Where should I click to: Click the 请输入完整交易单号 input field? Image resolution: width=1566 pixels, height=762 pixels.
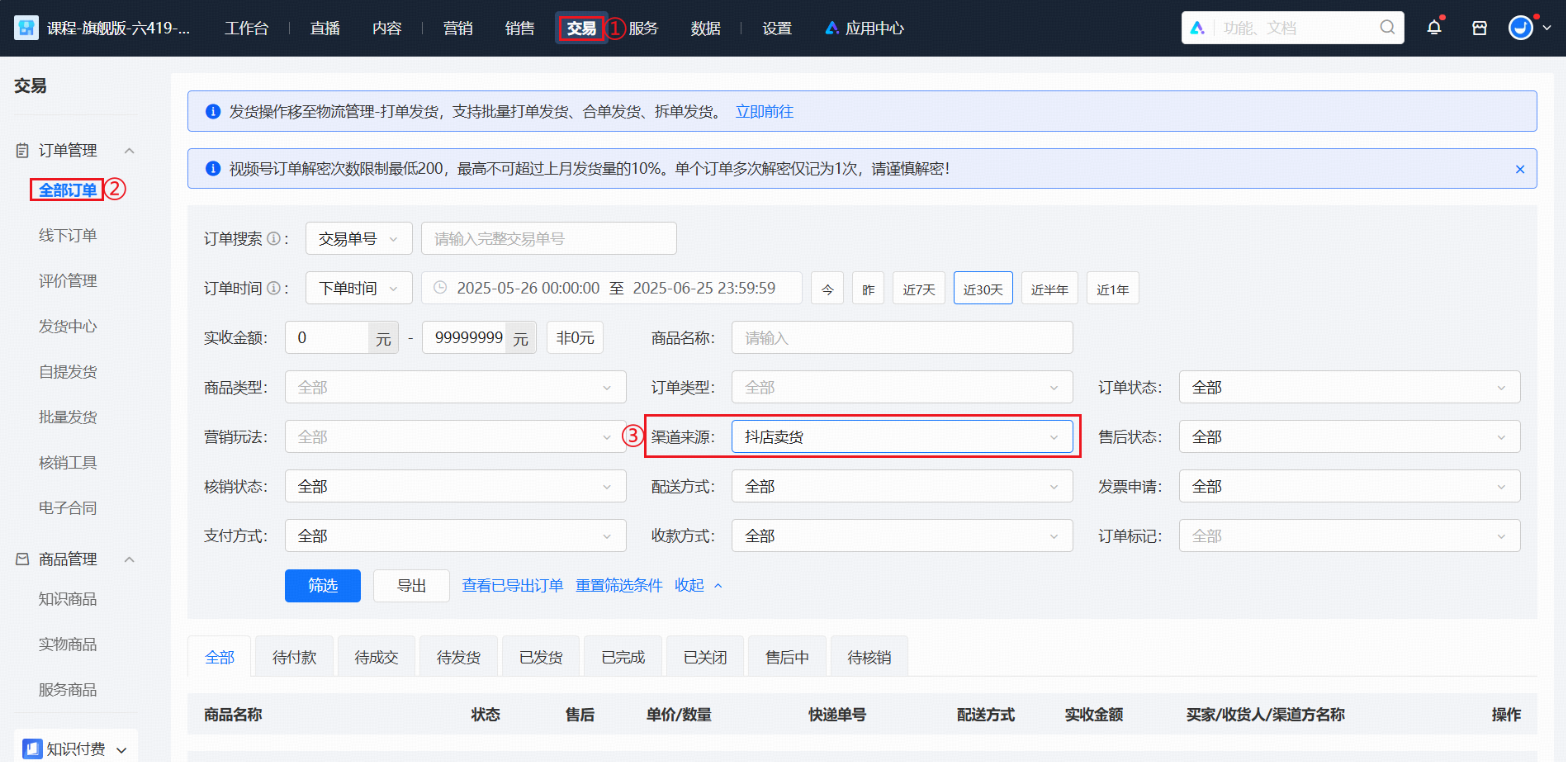coord(547,238)
